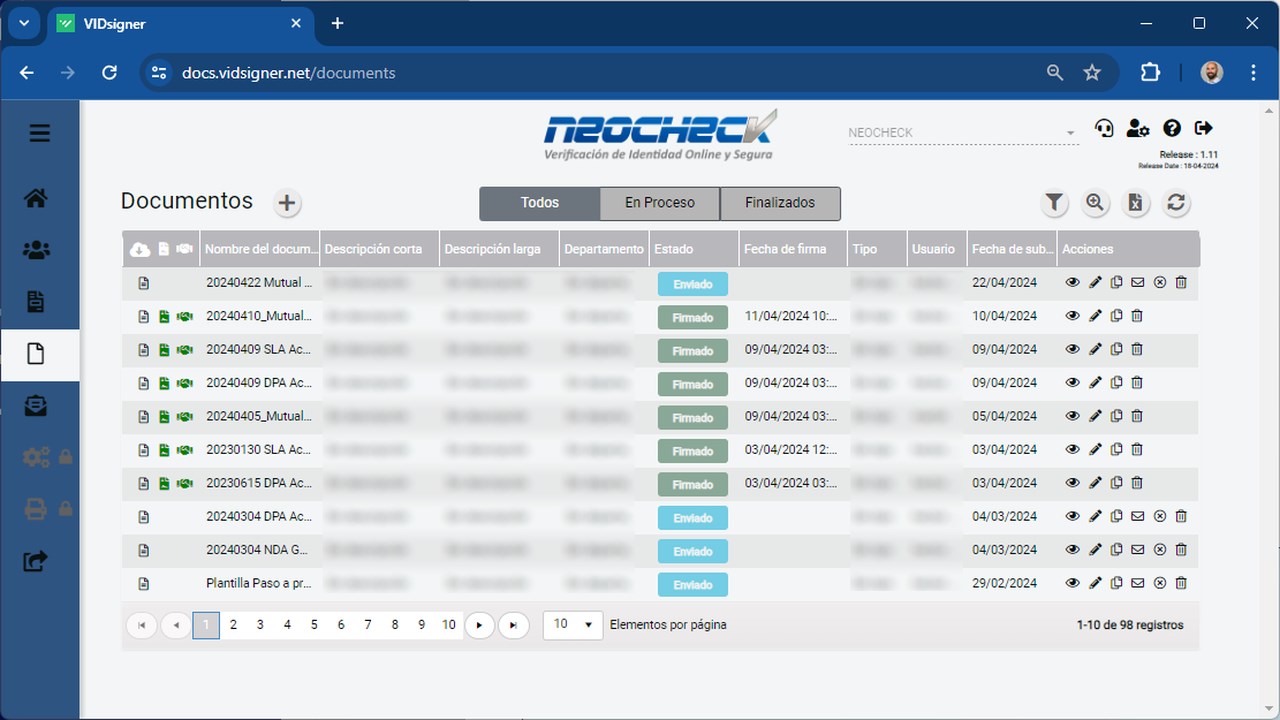Edit the 20240422 Mutual document

click(x=1095, y=283)
